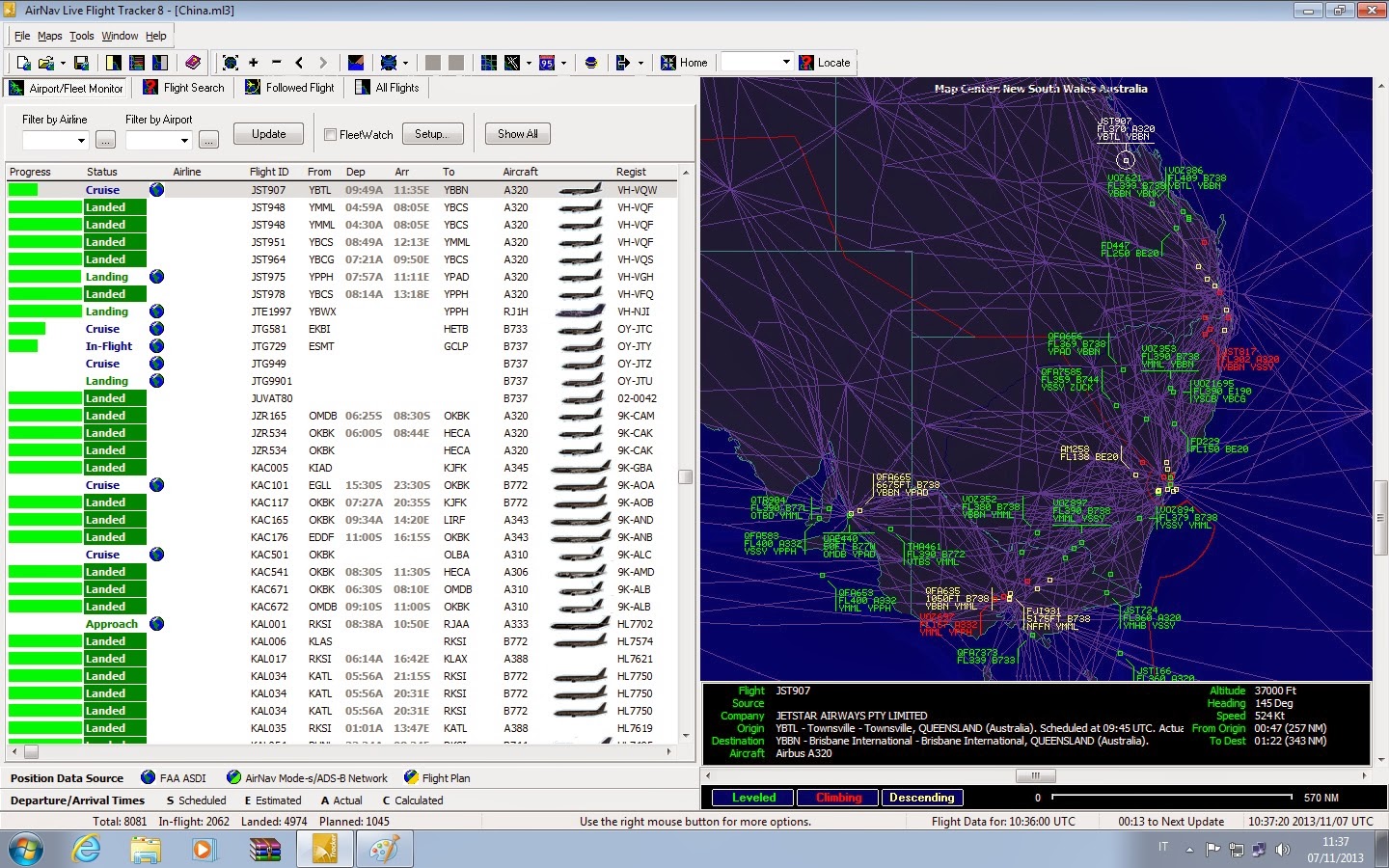The width and height of the screenshot is (1389, 868).
Task: Toggle the Climbing flight filter
Action: click(838, 798)
